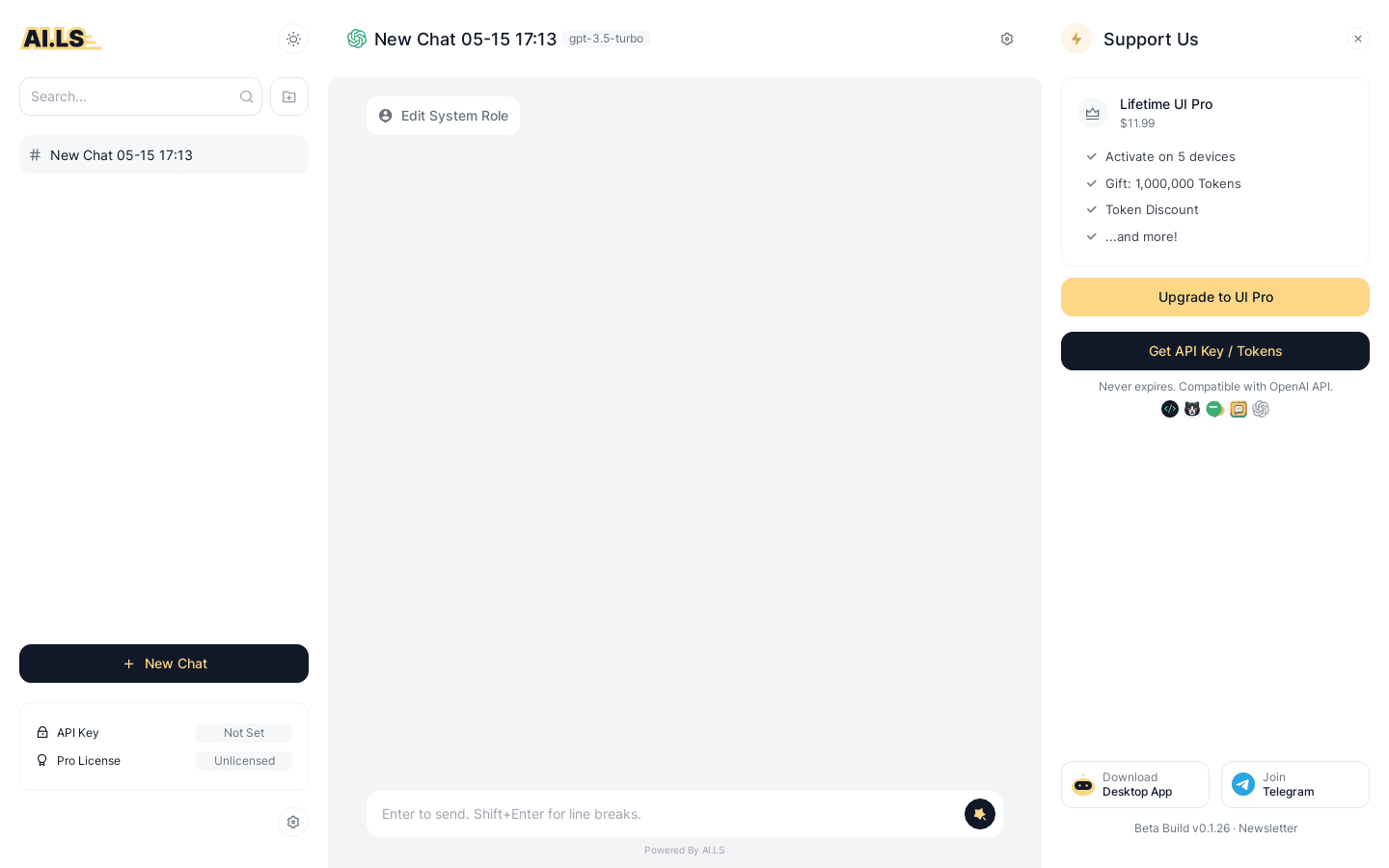
Task: Open Download Desktop App link
Action: click(x=1135, y=784)
